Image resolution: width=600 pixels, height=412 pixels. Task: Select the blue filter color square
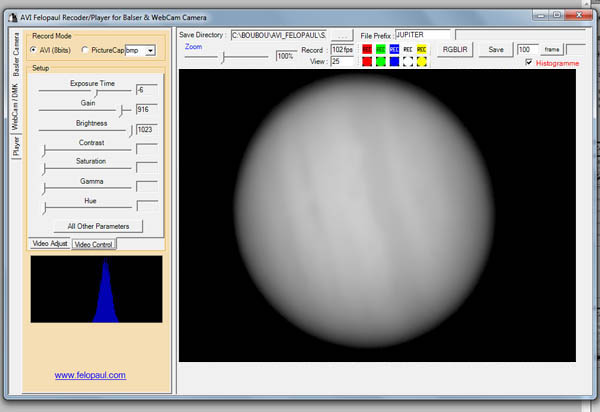[394, 62]
